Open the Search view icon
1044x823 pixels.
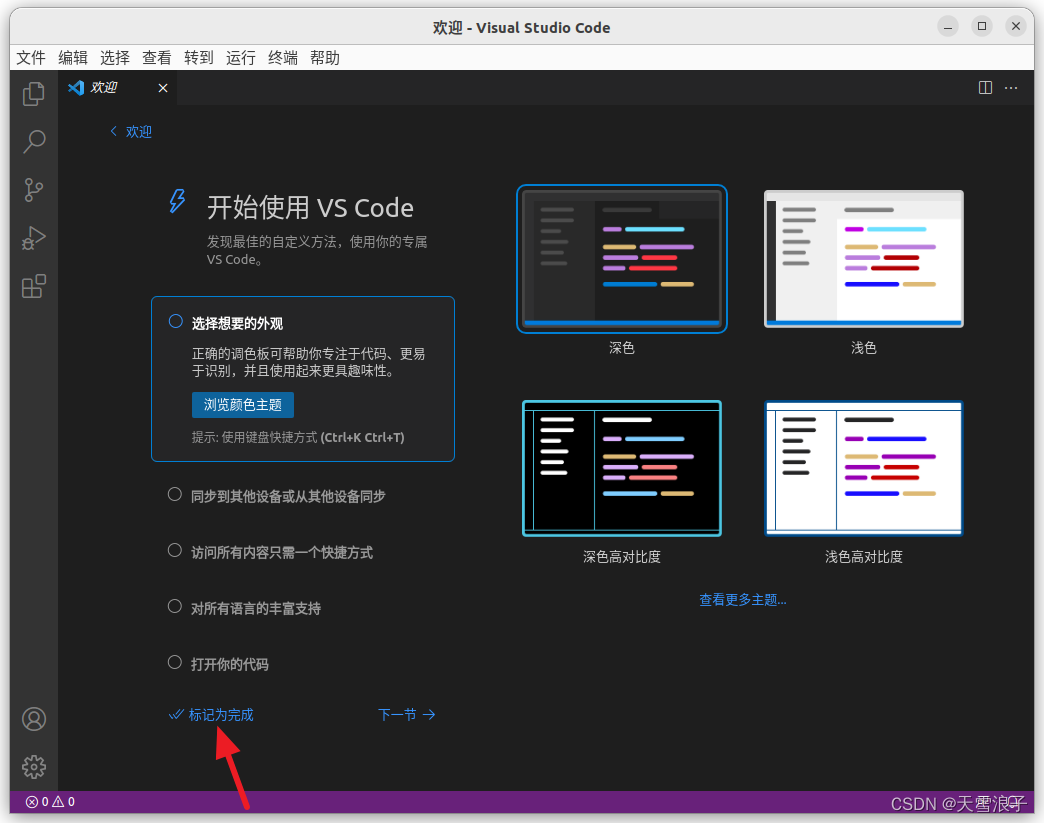[34, 142]
